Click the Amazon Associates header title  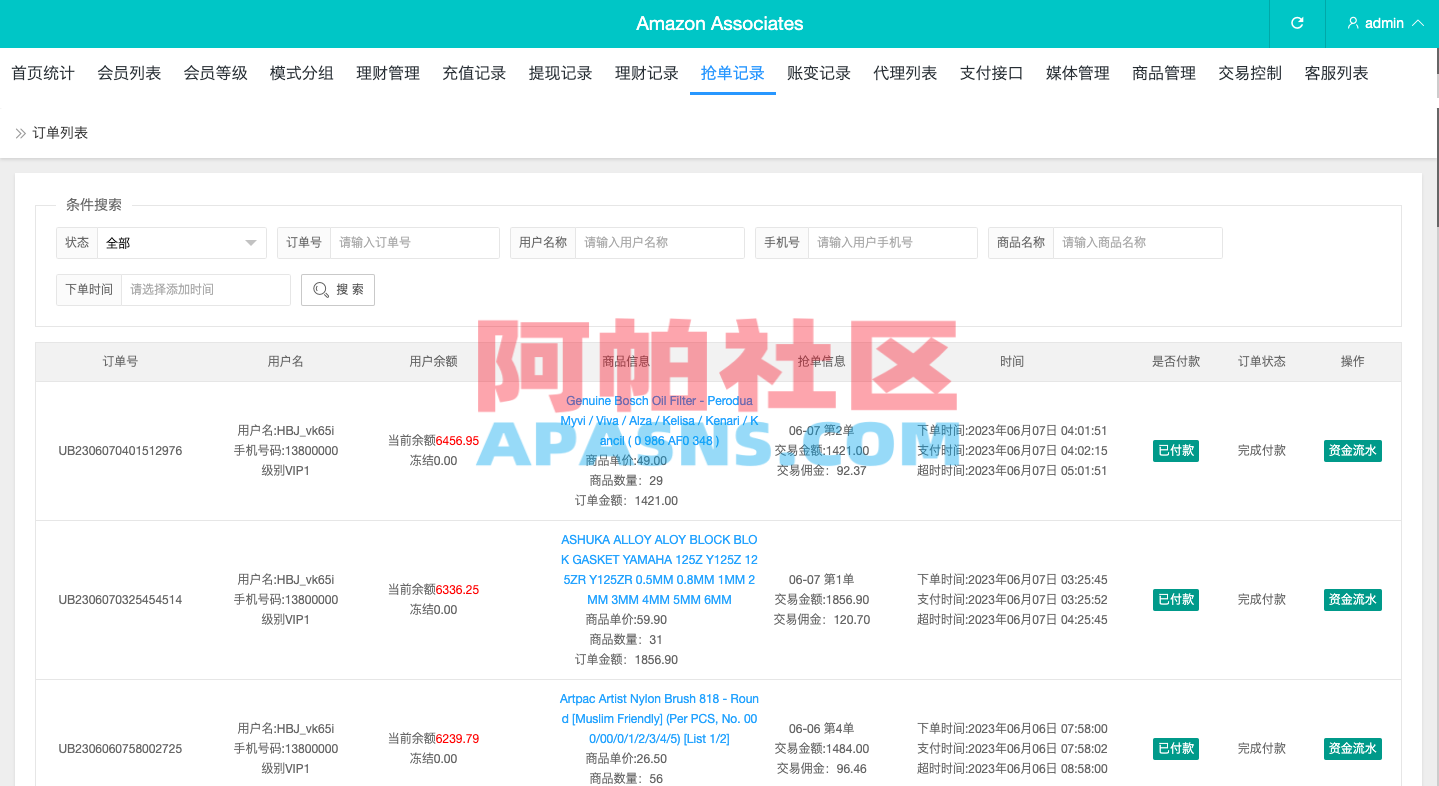coord(720,23)
